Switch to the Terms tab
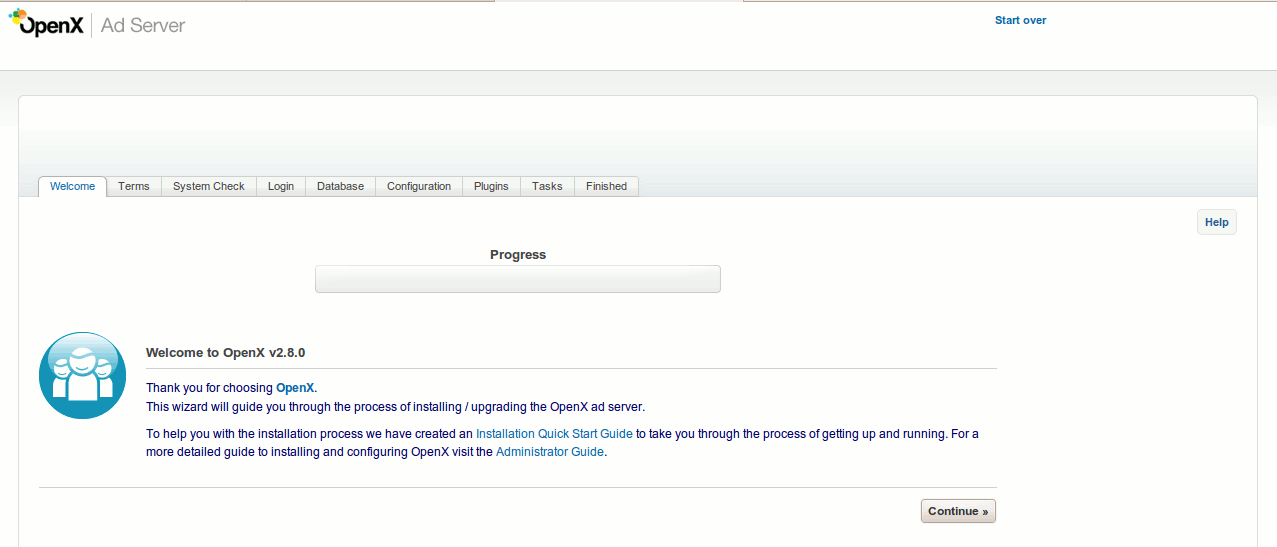Image resolution: width=1277 pixels, height=547 pixels. tap(134, 187)
